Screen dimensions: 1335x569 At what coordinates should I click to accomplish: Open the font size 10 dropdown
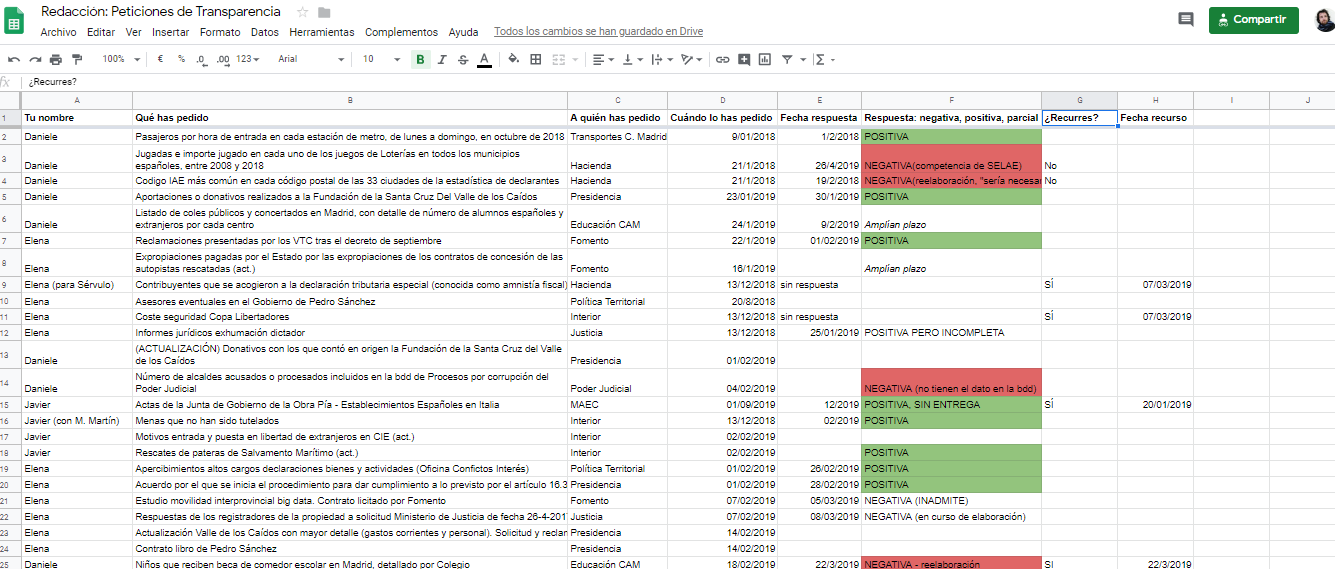[x=381, y=60]
